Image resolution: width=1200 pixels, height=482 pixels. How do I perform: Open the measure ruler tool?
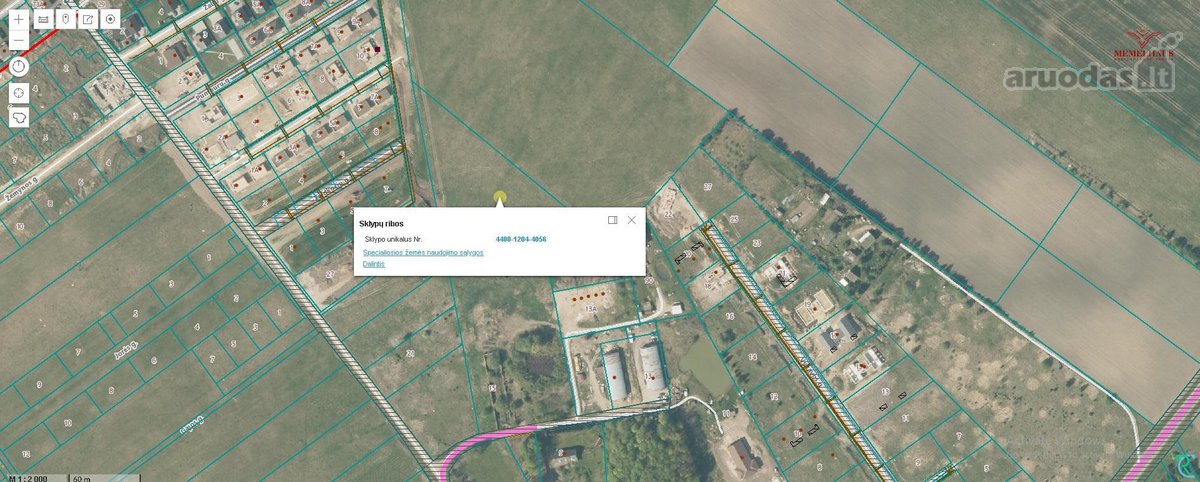click(43, 19)
